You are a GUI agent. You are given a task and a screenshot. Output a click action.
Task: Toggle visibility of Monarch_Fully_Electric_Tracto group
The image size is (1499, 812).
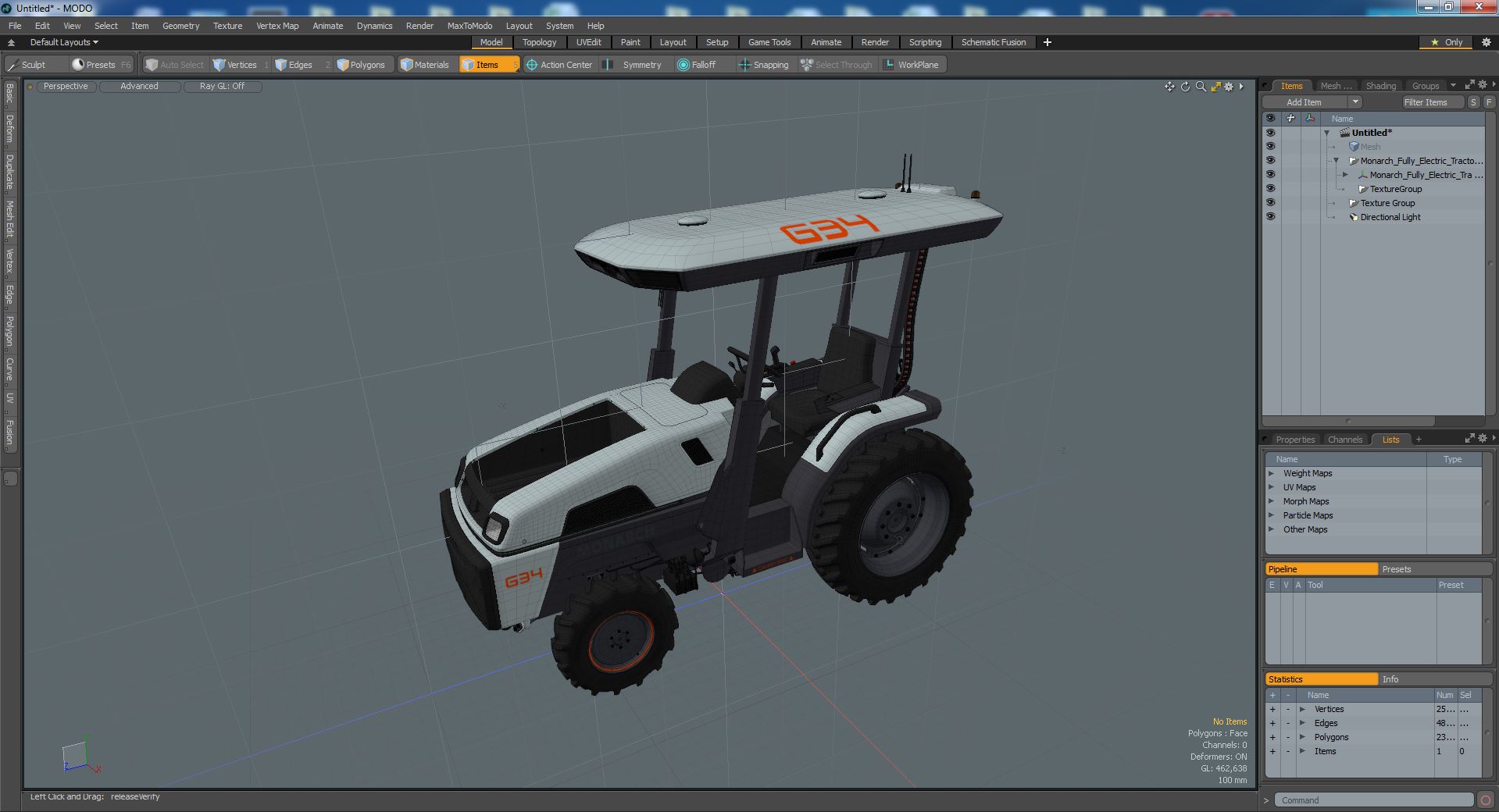pyautogui.click(x=1270, y=161)
